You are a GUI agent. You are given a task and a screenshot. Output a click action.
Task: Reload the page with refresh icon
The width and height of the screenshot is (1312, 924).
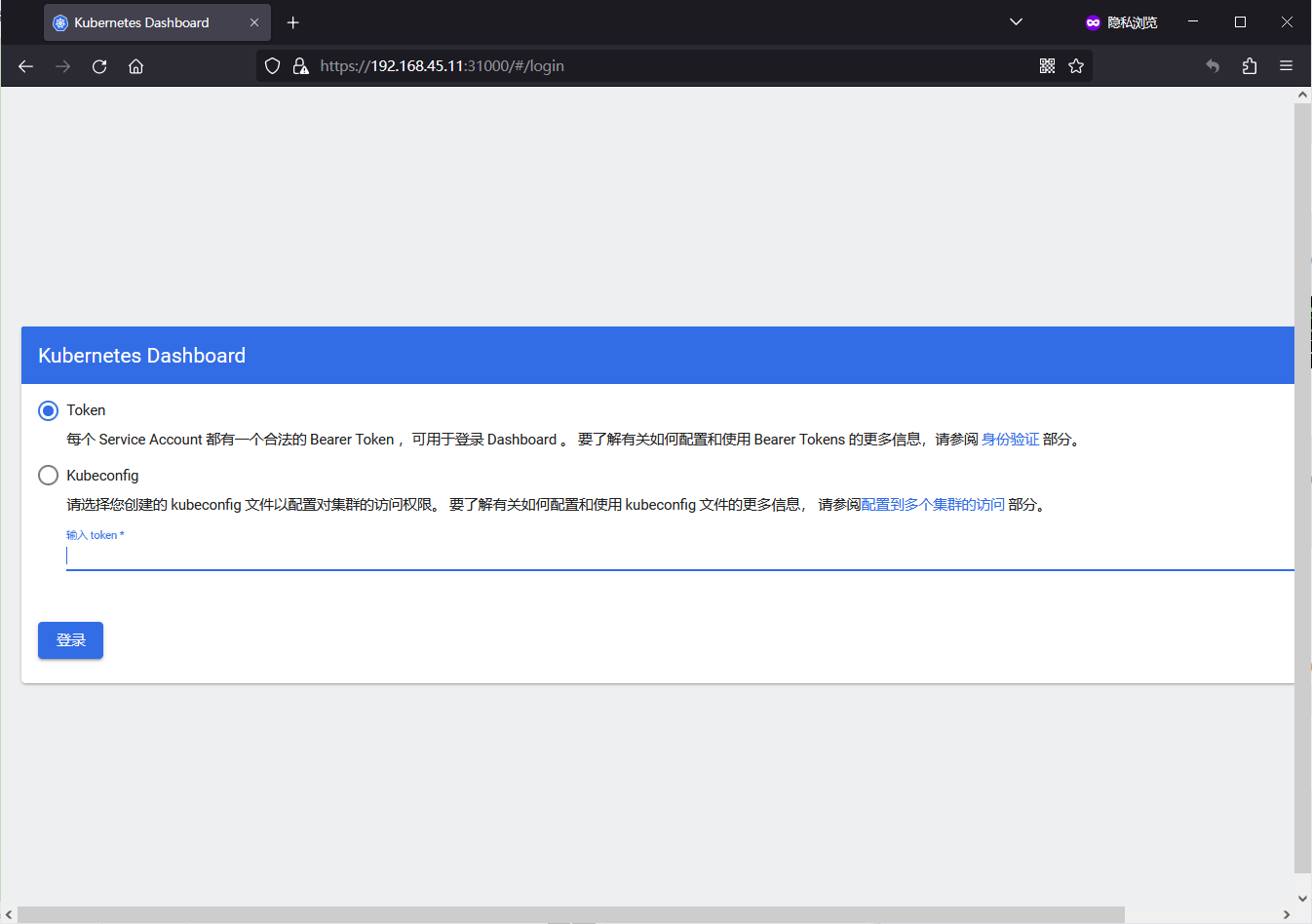tap(99, 66)
